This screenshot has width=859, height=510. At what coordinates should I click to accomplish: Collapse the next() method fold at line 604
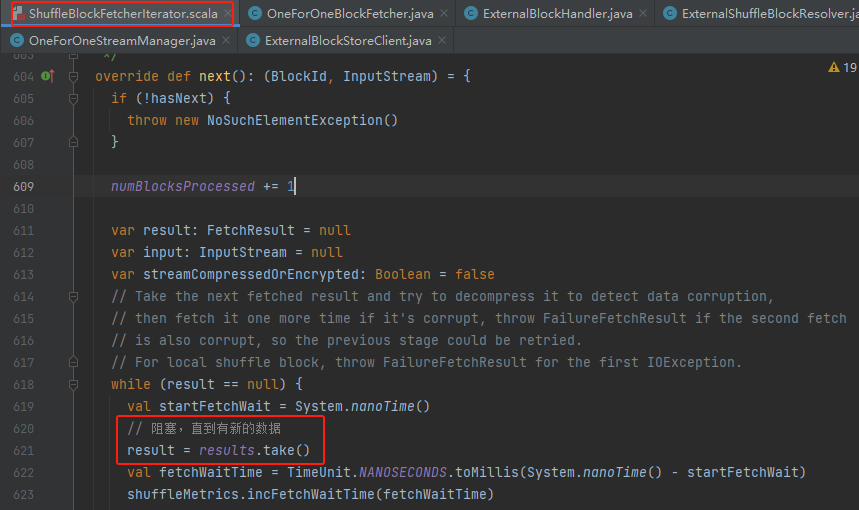click(x=73, y=76)
